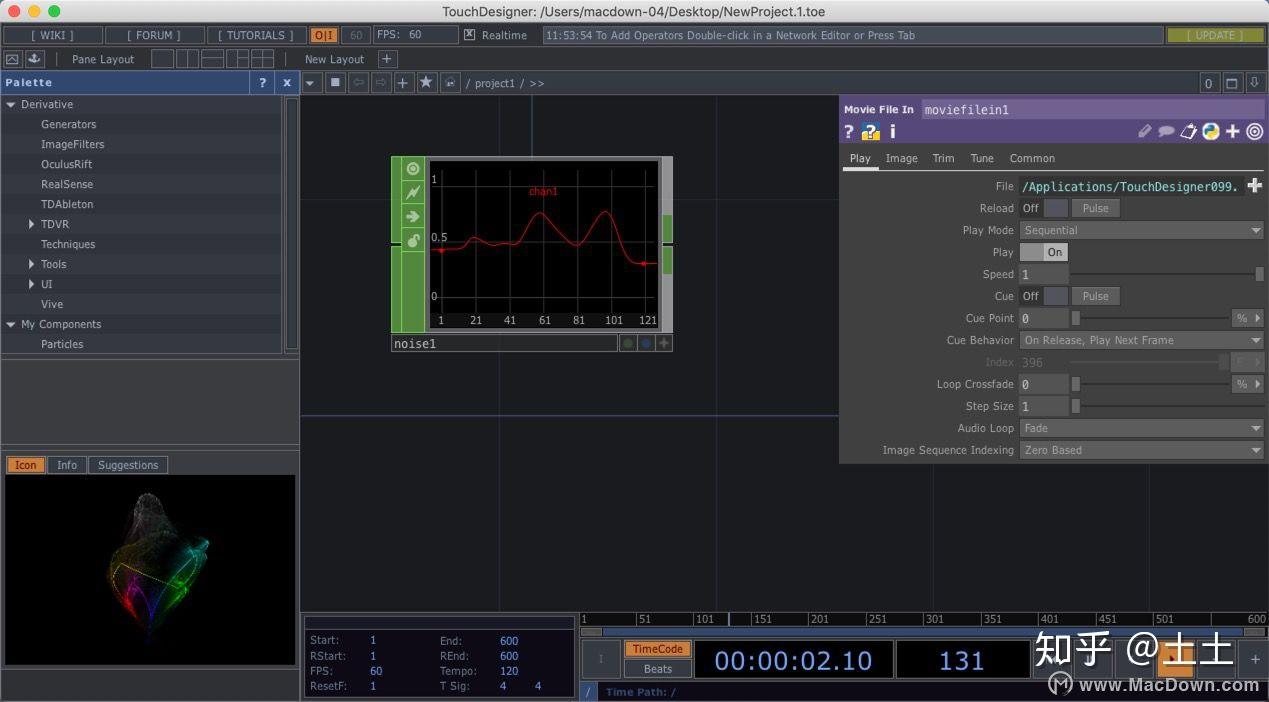This screenshot has height=702, width=1269.
Task: Go forward with the right arrow icon
Action: [381, 82]
